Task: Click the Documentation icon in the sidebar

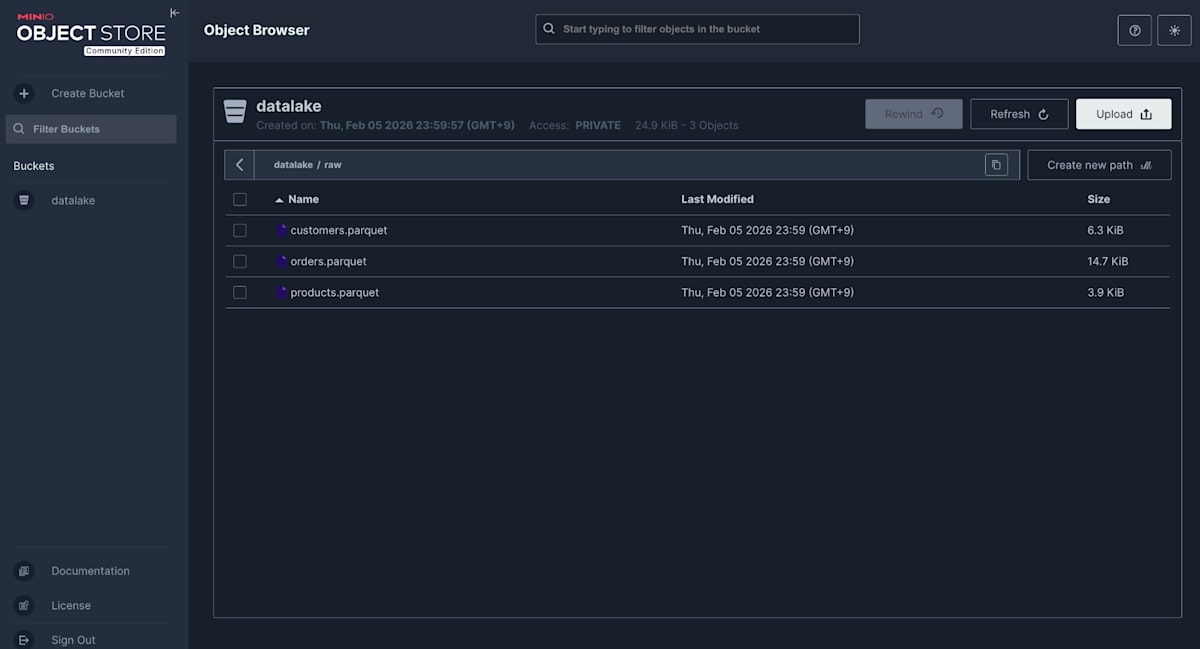Action: (x=24, y=571)
